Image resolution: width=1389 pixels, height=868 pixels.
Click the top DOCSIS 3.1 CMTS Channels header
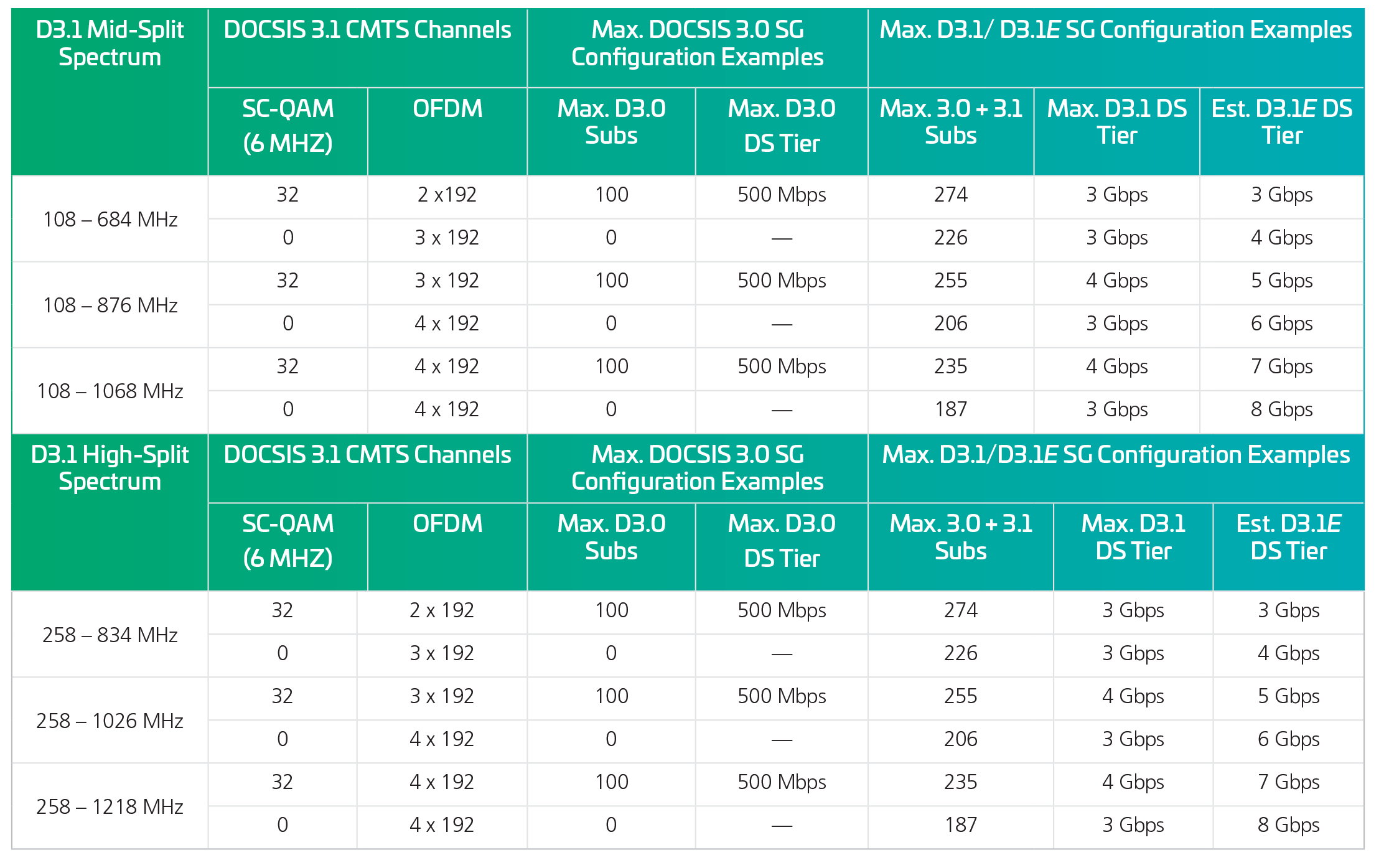367,30
